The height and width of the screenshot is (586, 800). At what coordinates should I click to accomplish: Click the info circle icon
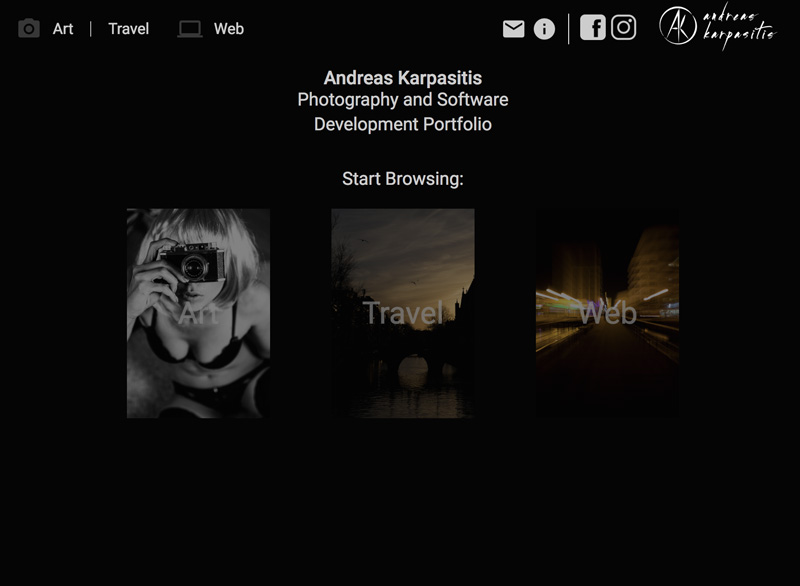544,29
